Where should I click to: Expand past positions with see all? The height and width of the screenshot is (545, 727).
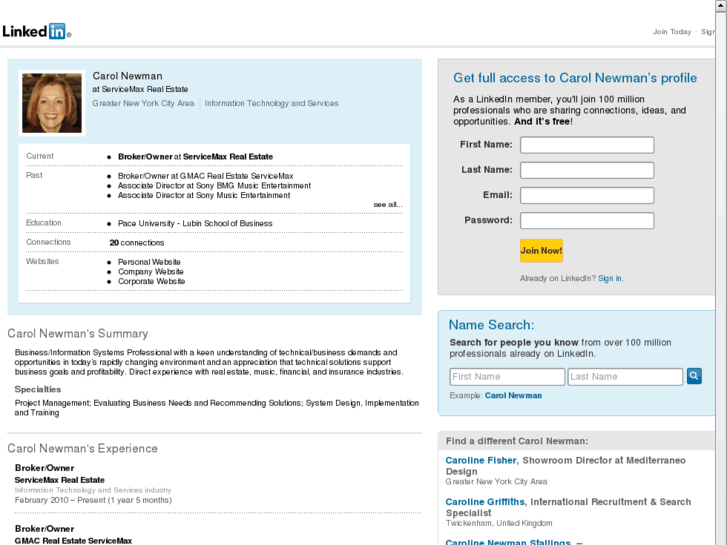tap(388, 205)
